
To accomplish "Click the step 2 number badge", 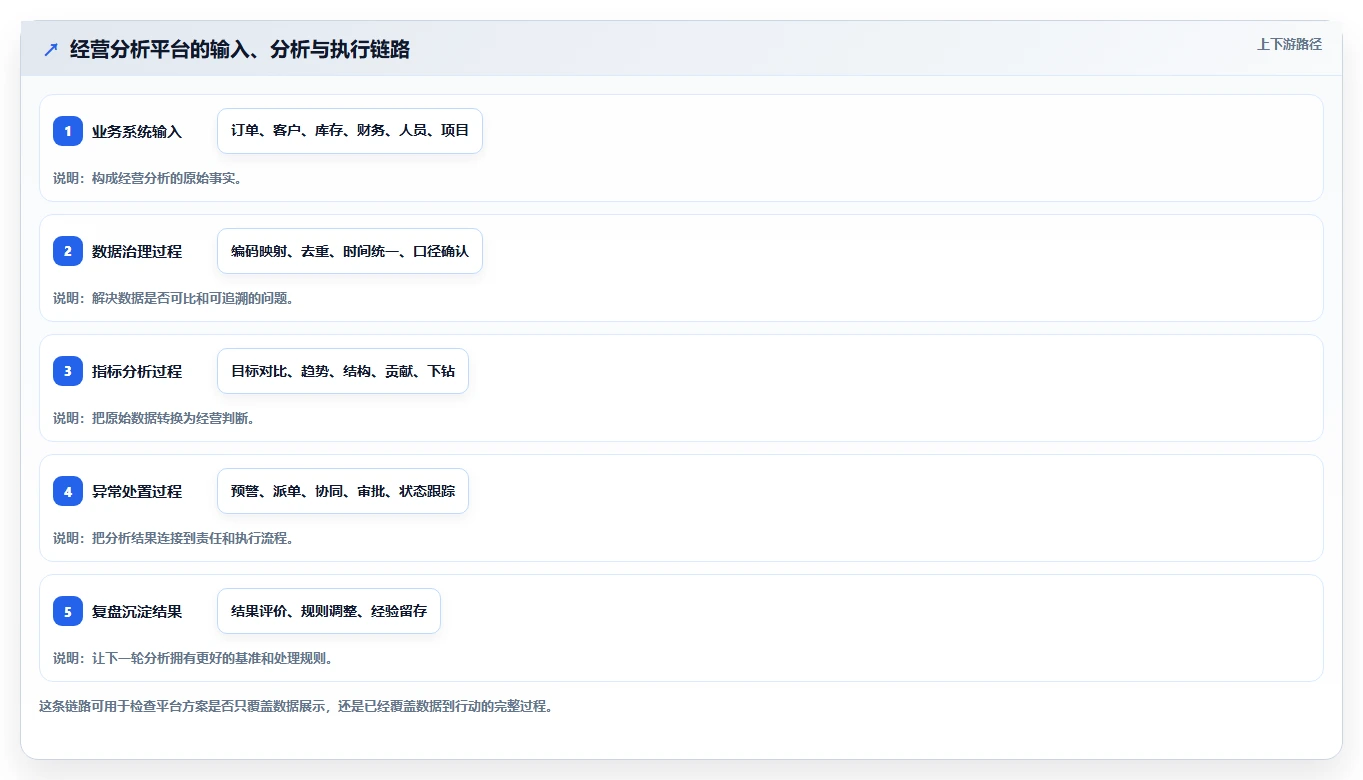I will tap(68, 251).
